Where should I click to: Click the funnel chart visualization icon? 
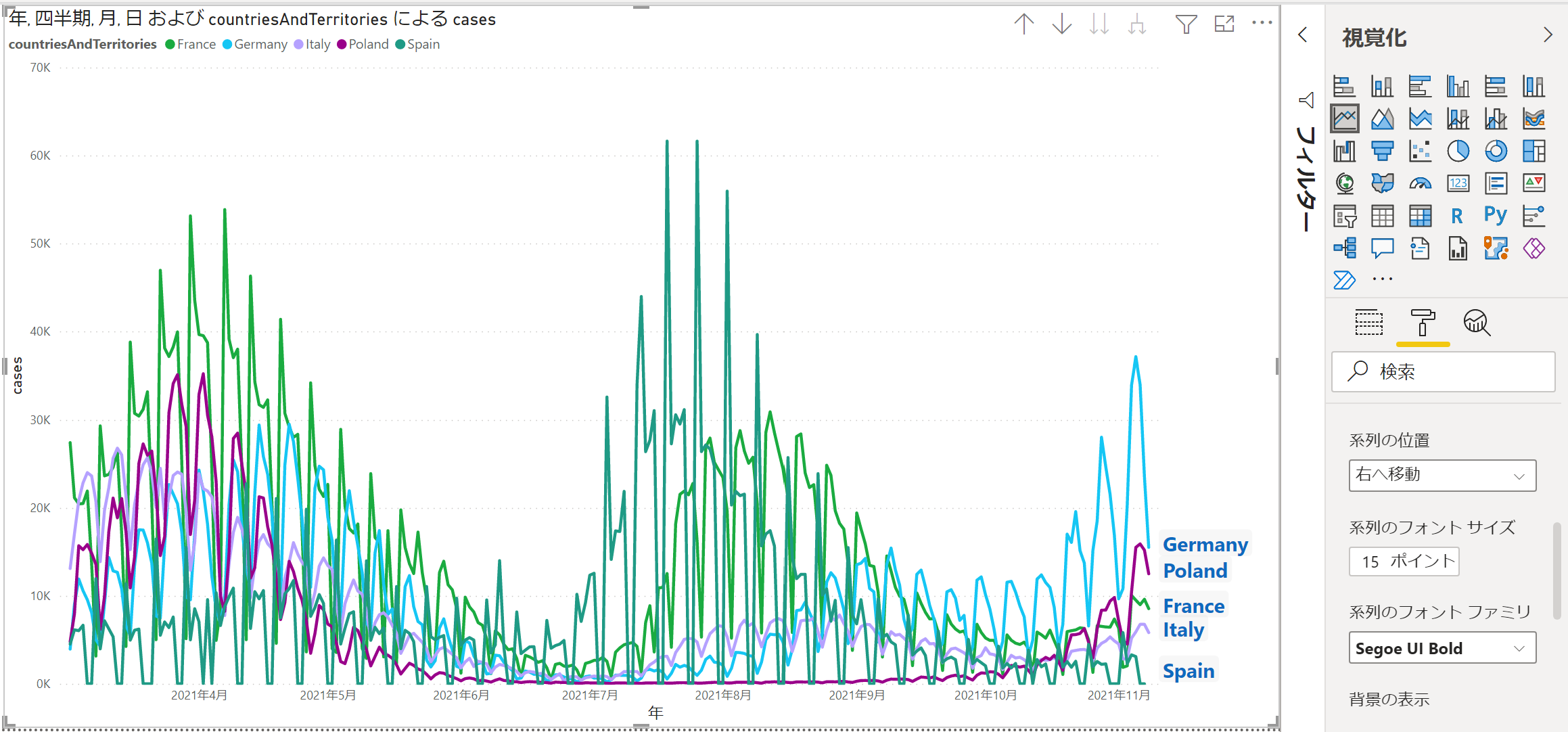pyautogui.click(x=1382, y=151)
